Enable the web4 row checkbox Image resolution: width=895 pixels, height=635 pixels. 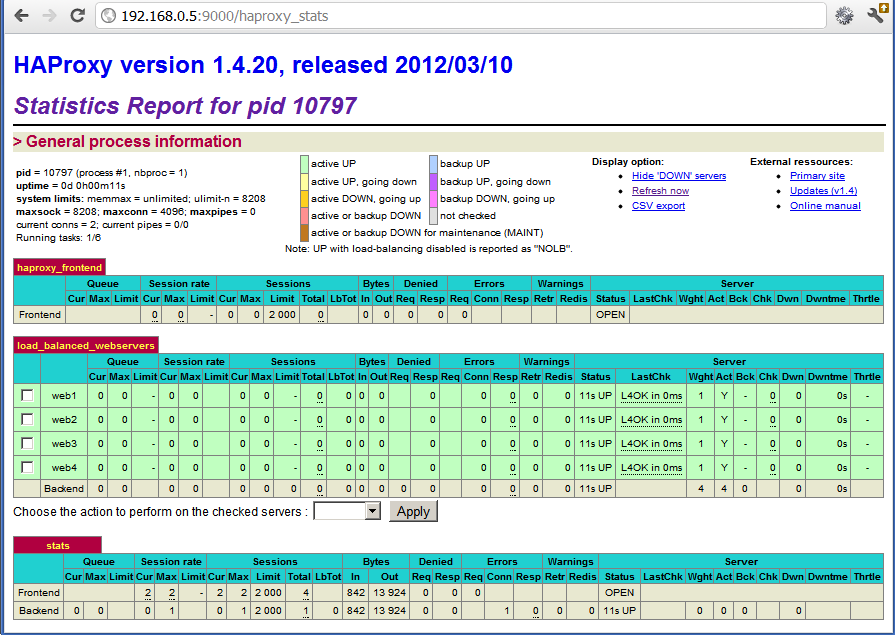(27, 467)
